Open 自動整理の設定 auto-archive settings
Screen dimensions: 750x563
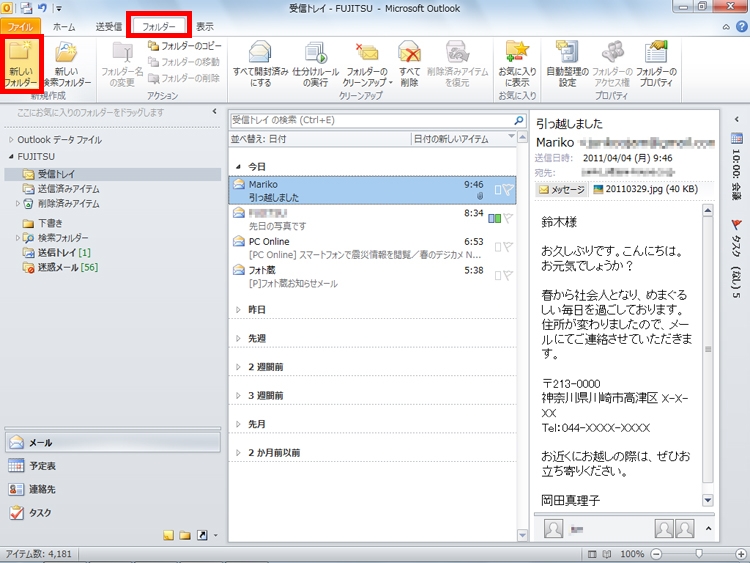[x=567, y=64]
